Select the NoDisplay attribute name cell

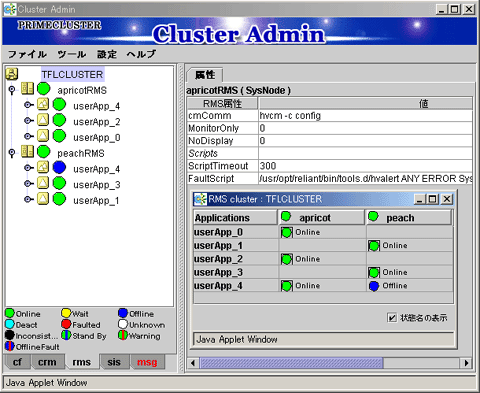click(x=223, y=141)
